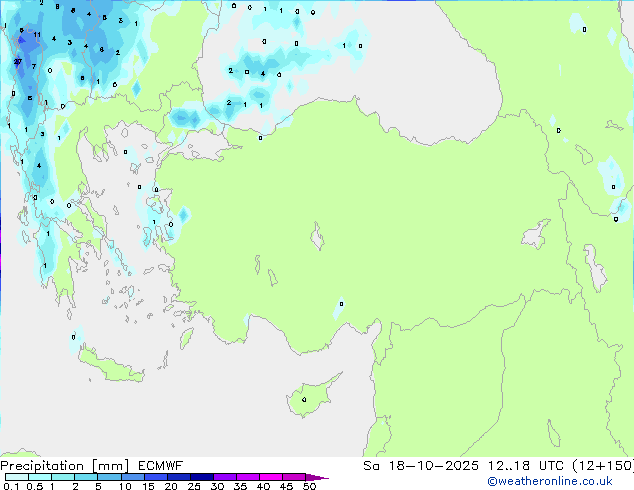Click the above-50 arrow tip of legend
The image size is (634, 490).
pyautogui.click(x=317, y=477)
